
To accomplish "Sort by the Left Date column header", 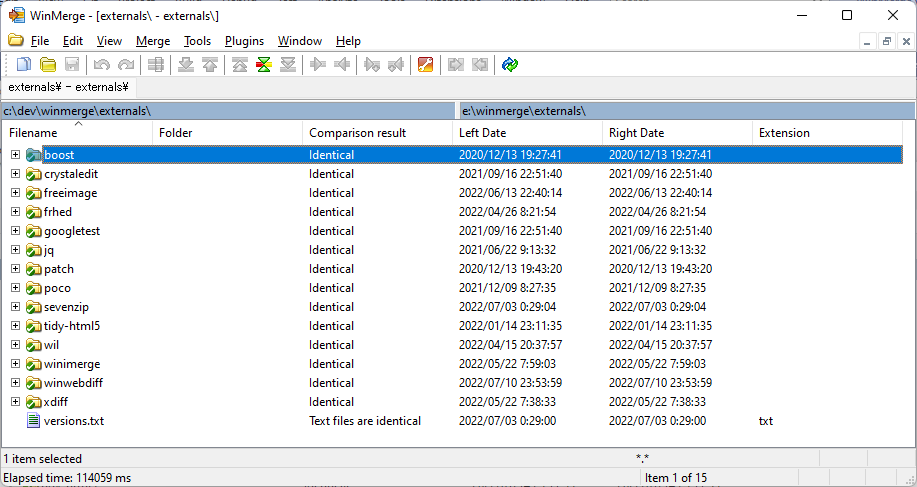I will click(528, 133).
